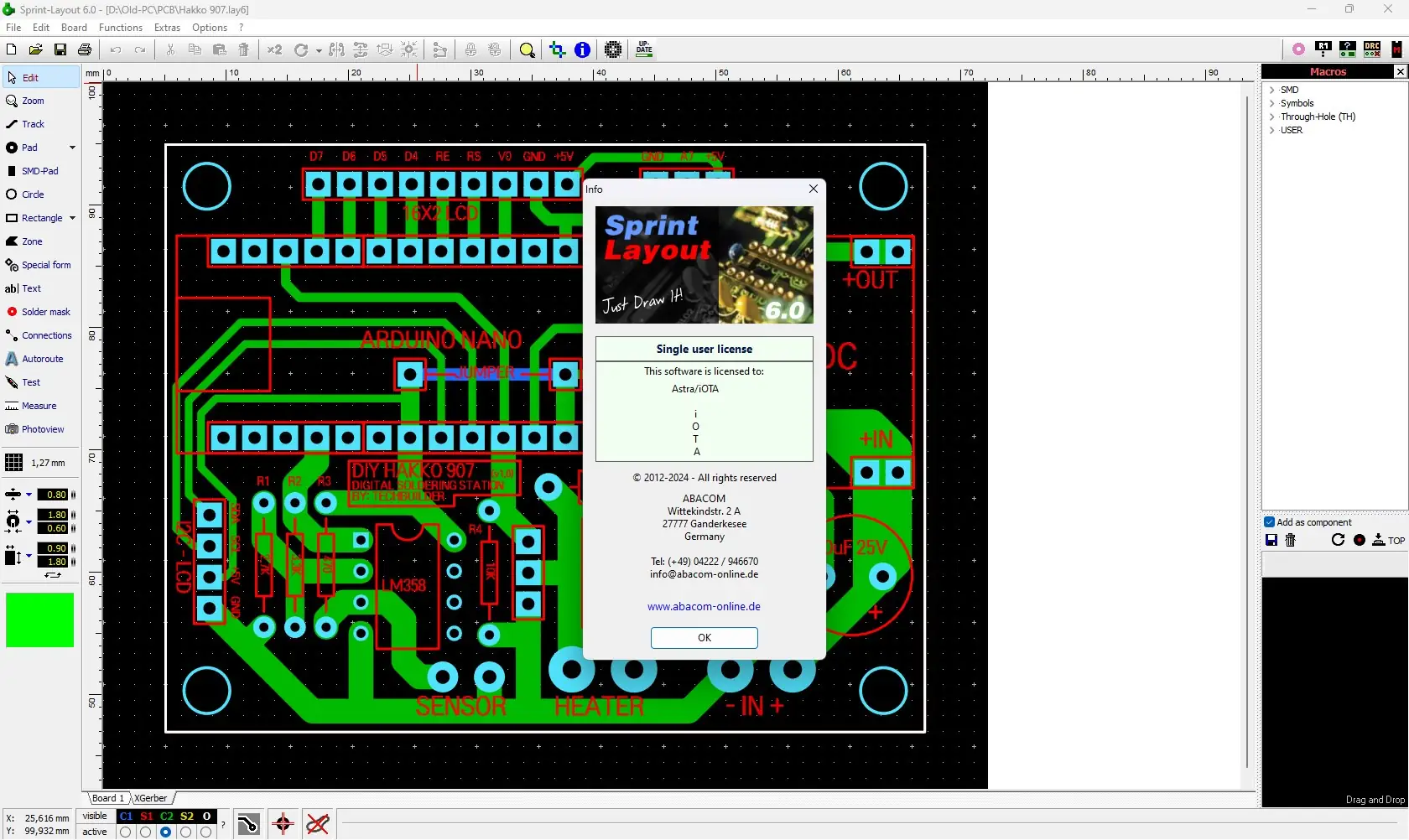Rotate the macro preview

[x=1338, y=541]
